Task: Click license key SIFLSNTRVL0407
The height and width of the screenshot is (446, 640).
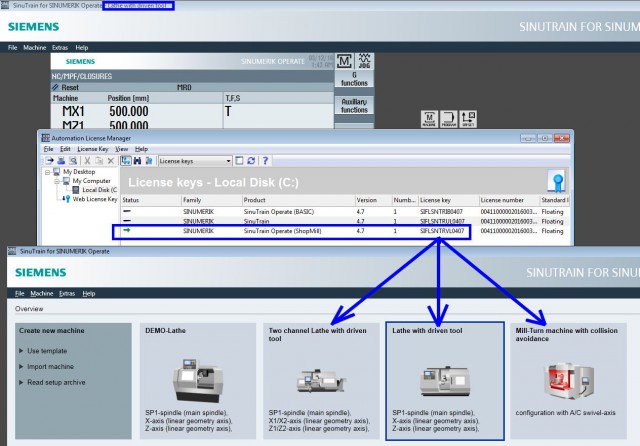Action: click(x=442, y=231)
